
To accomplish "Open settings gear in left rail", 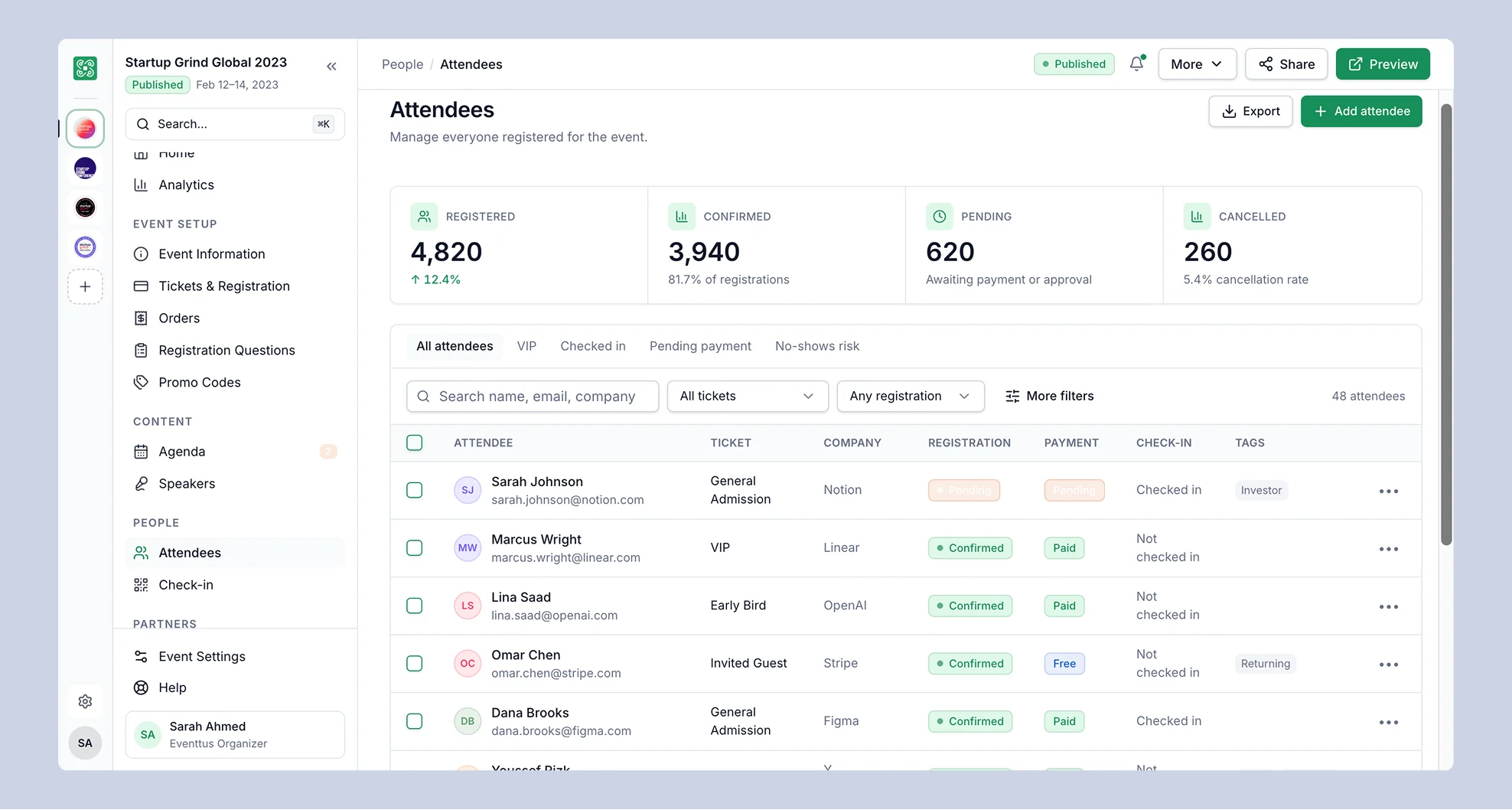I will (85, 701).
